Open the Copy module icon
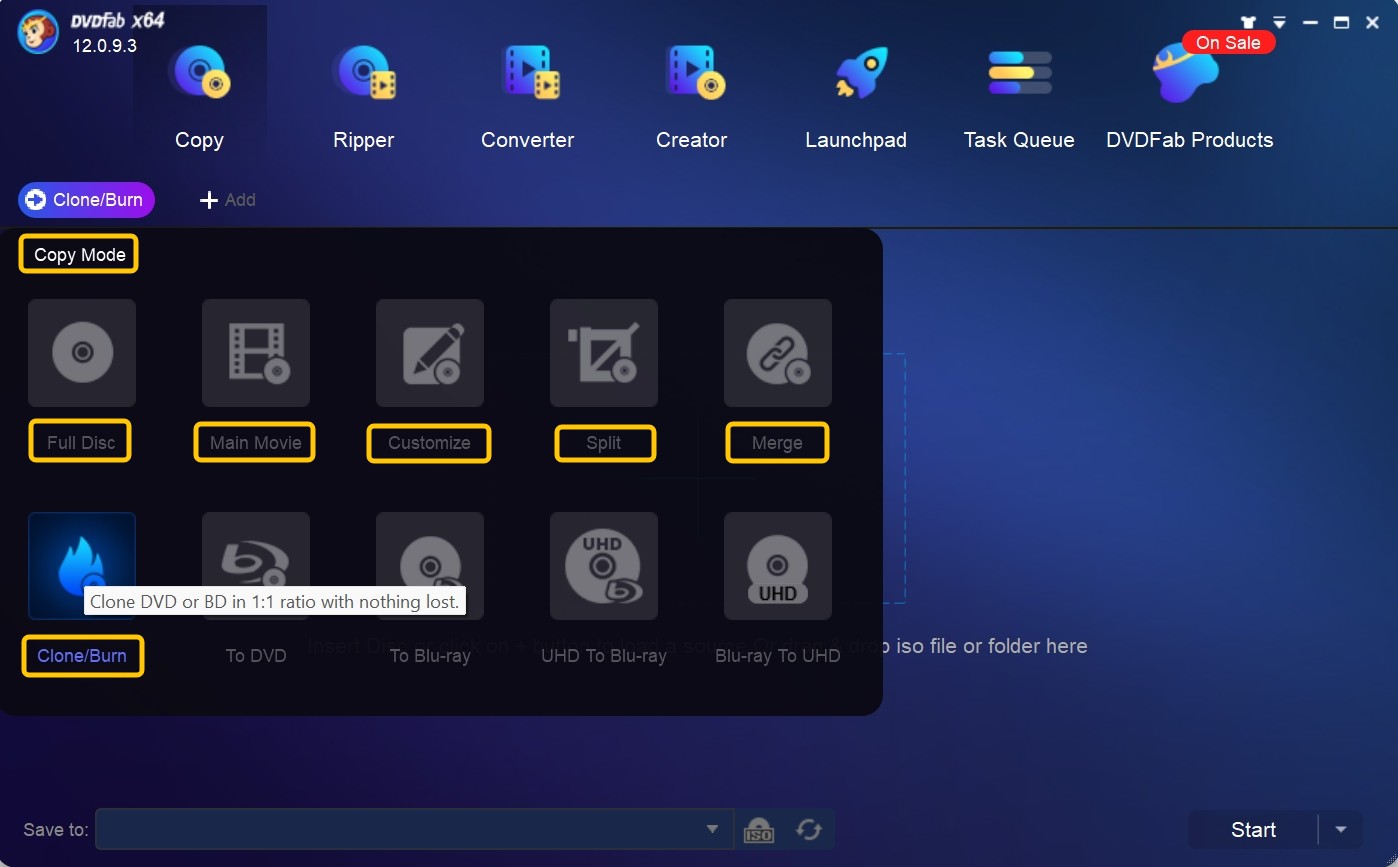The image size is (1398, 867). click(x=201, y=73)
